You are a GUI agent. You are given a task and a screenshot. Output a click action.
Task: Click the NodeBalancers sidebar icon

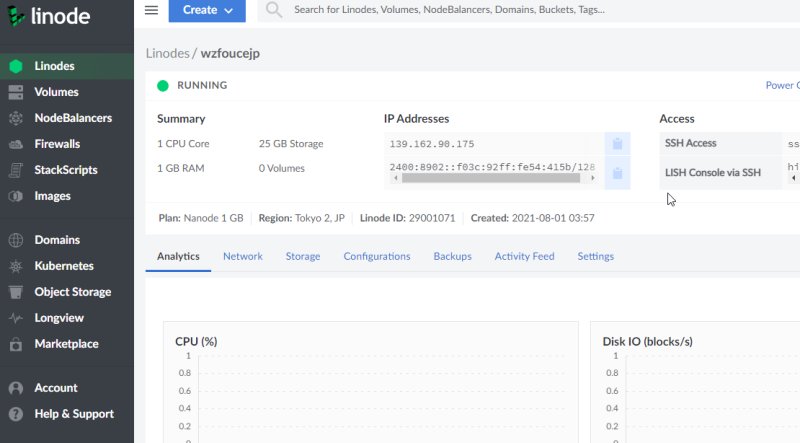point(16,118)
